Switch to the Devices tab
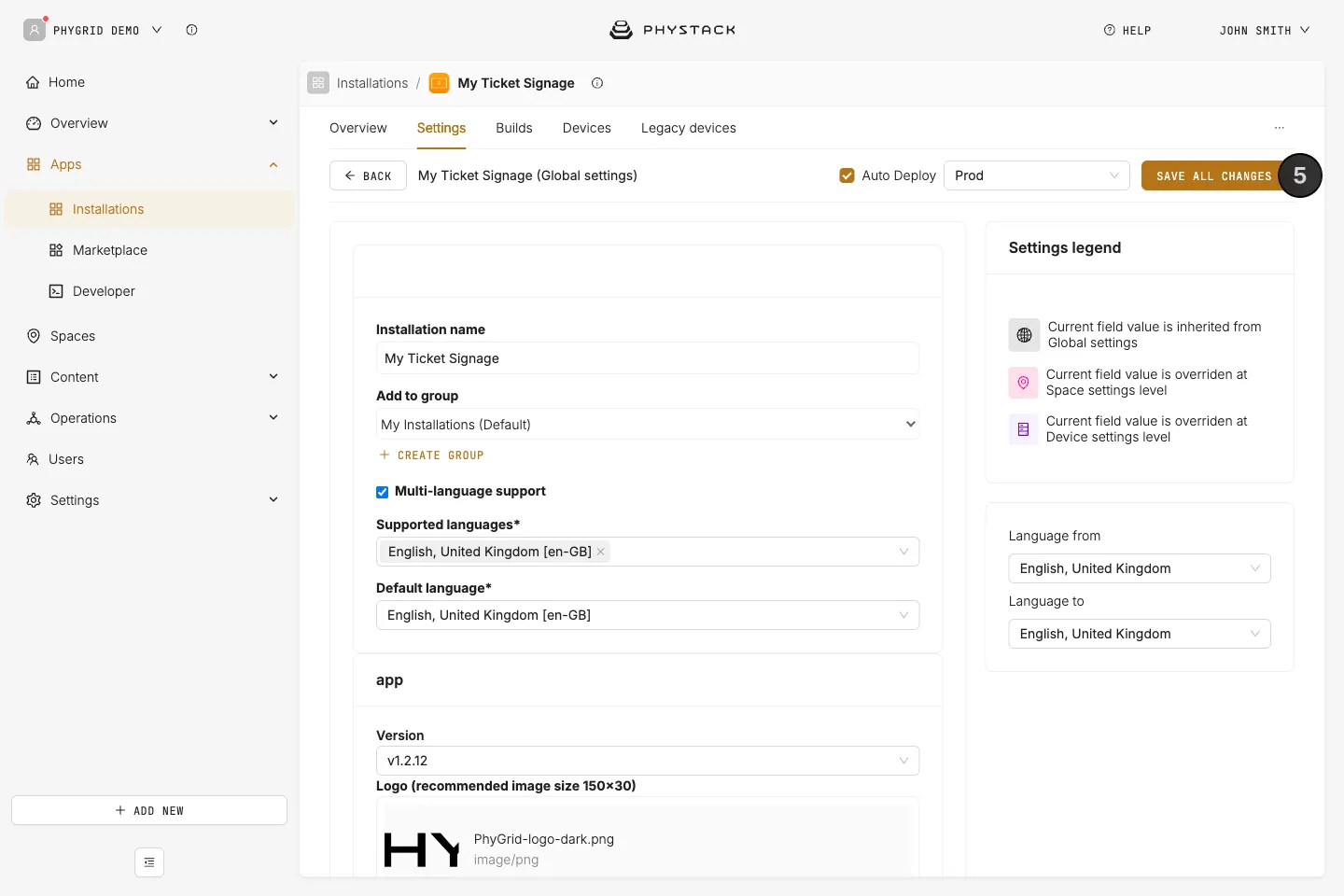The image size is (1344, 896). 587,128
